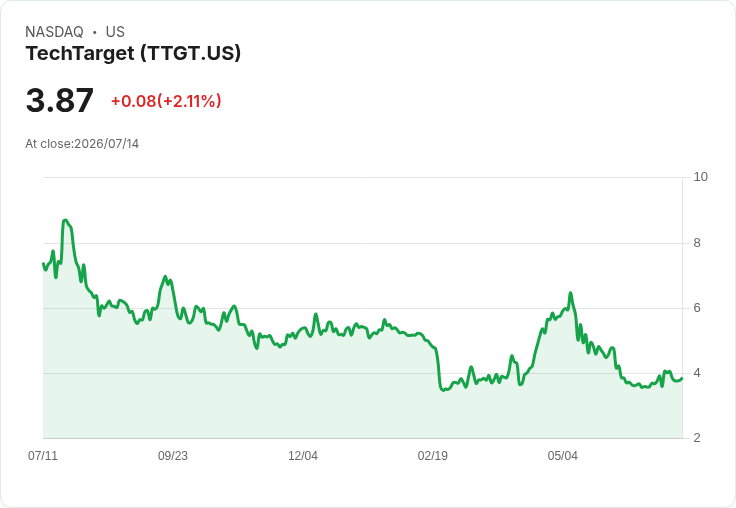The height and width of the screenshot is (508, 736).
Task: Click the 02/19 date axis label
Action: 433,455
